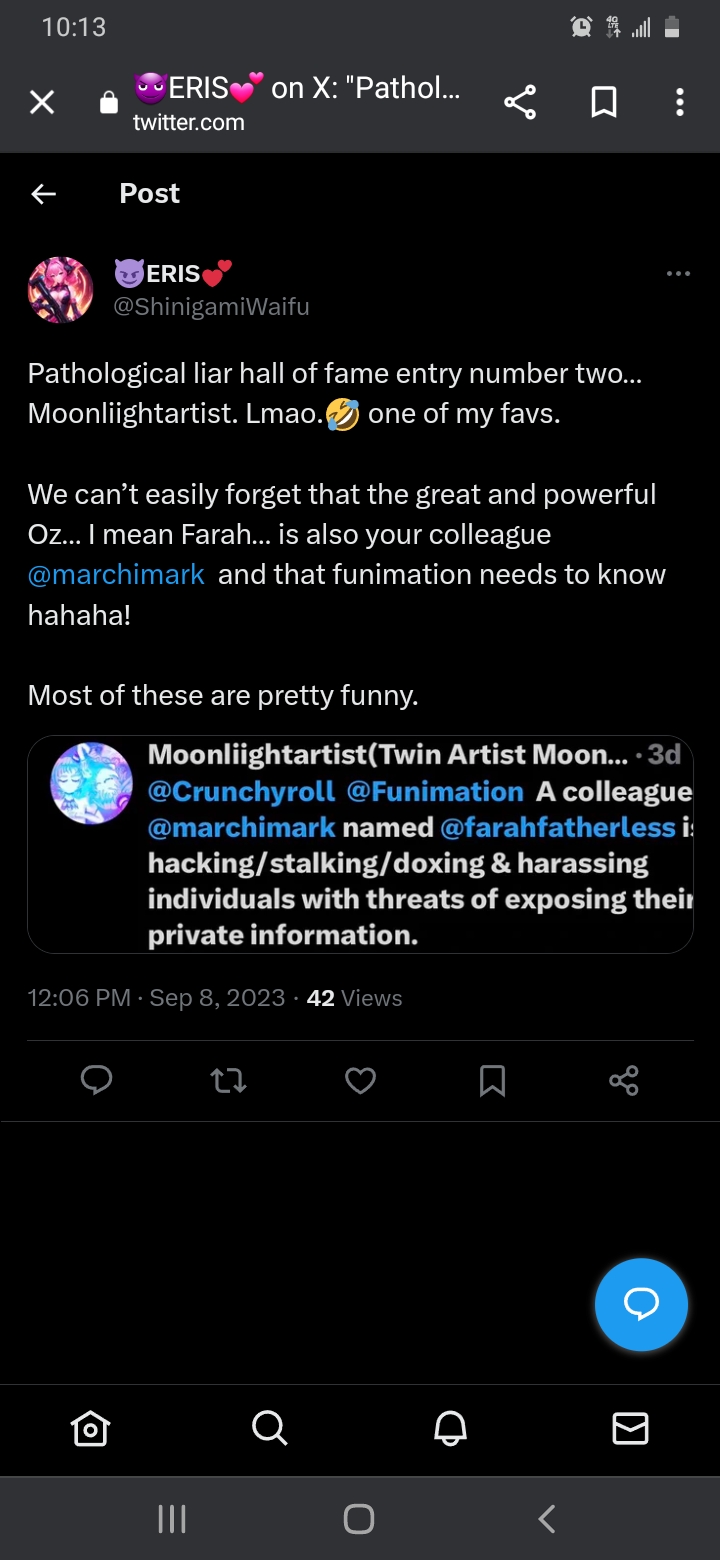Tap @Crunchyroll mention in quoted post

tap(241, 792)
